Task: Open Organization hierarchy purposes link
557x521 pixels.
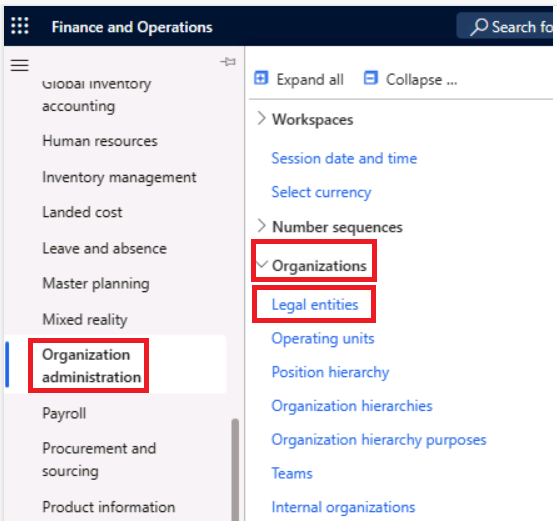Action: [x=379, y=440]
